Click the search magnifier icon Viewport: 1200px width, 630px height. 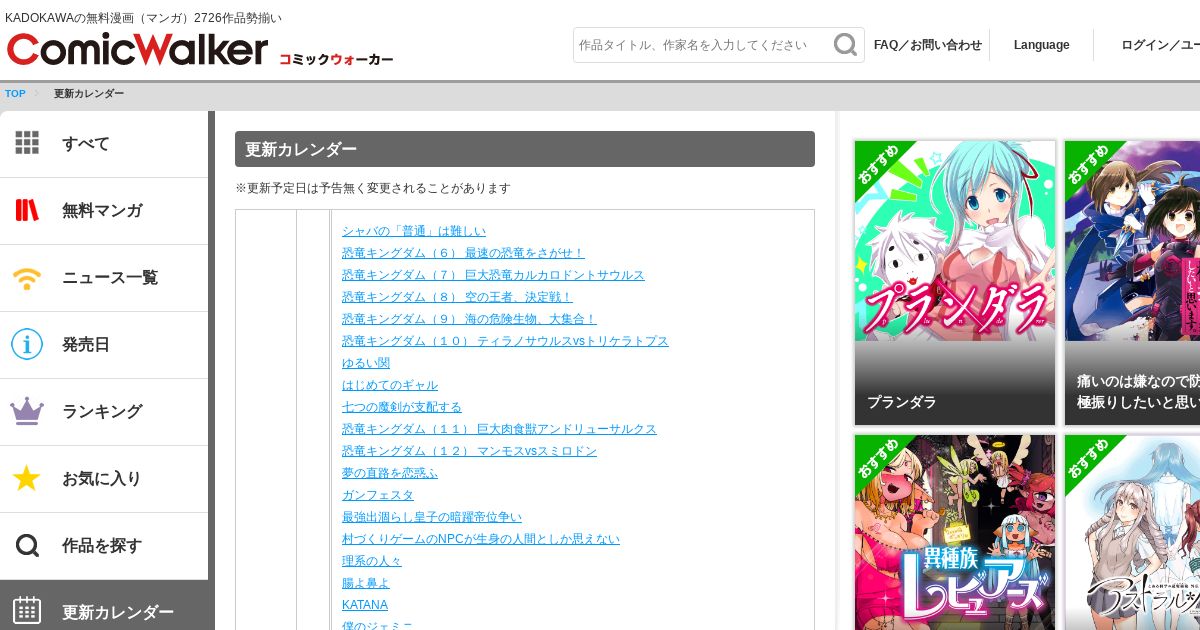coord(845,45)
